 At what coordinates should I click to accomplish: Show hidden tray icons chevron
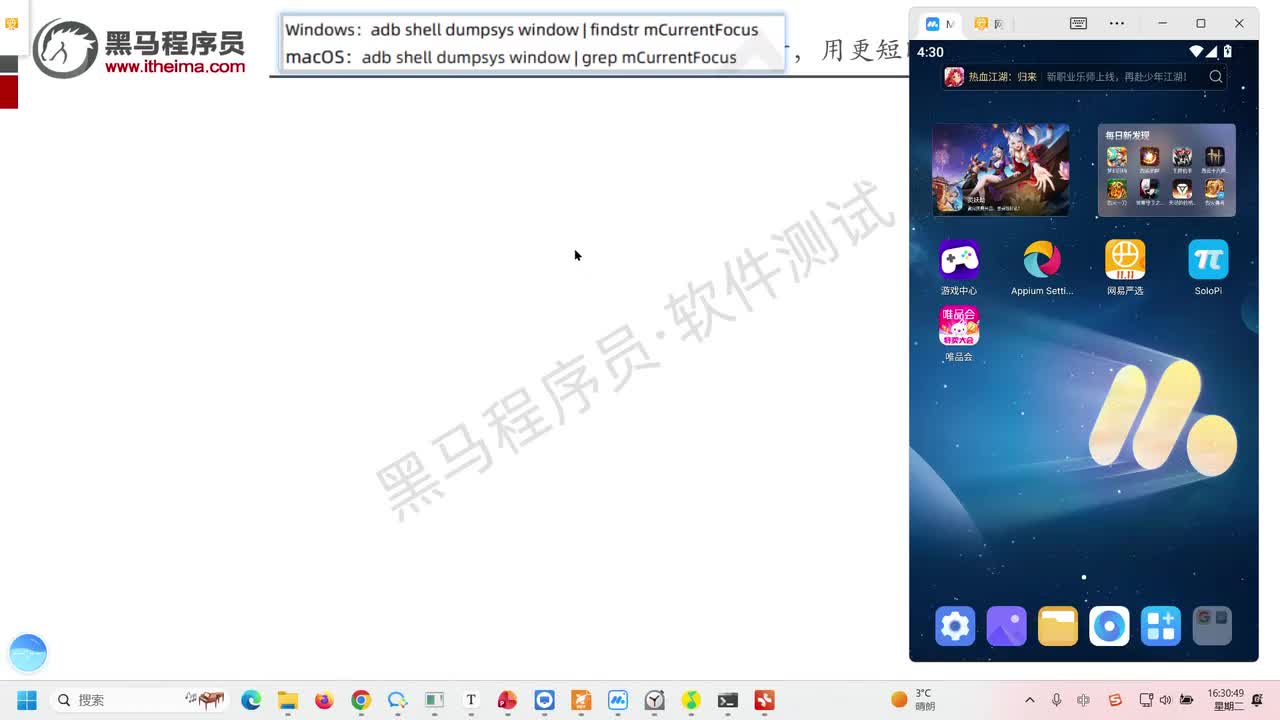1029,700
